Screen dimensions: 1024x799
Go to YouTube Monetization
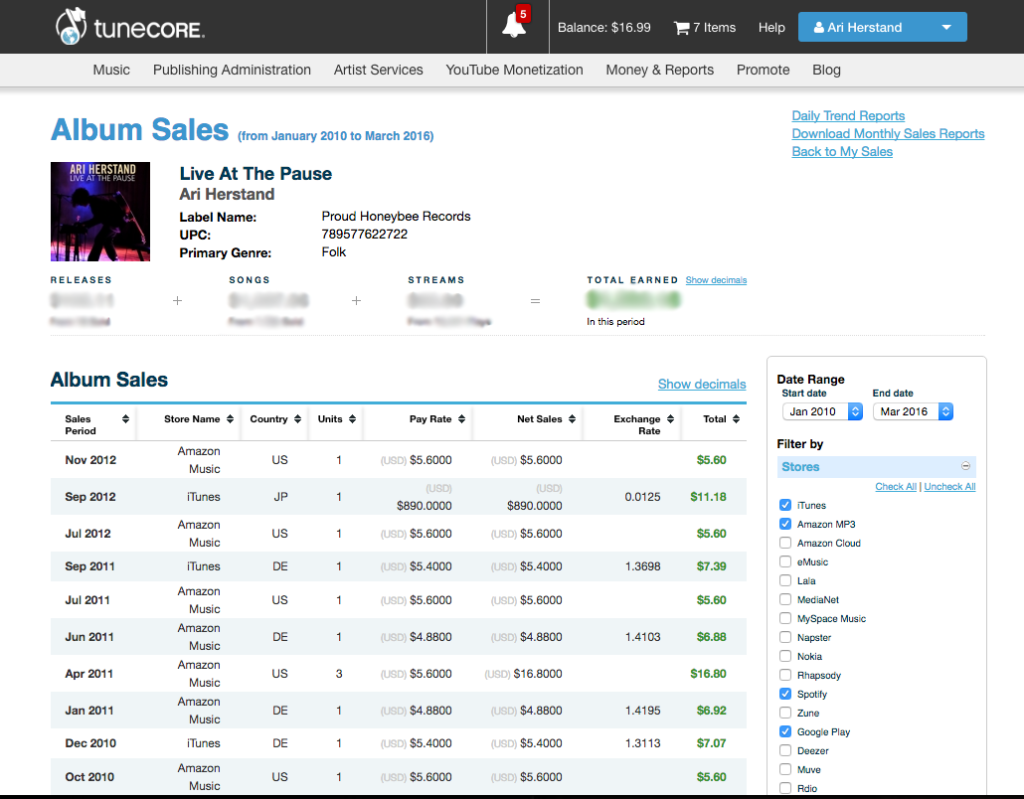(514, 70)
